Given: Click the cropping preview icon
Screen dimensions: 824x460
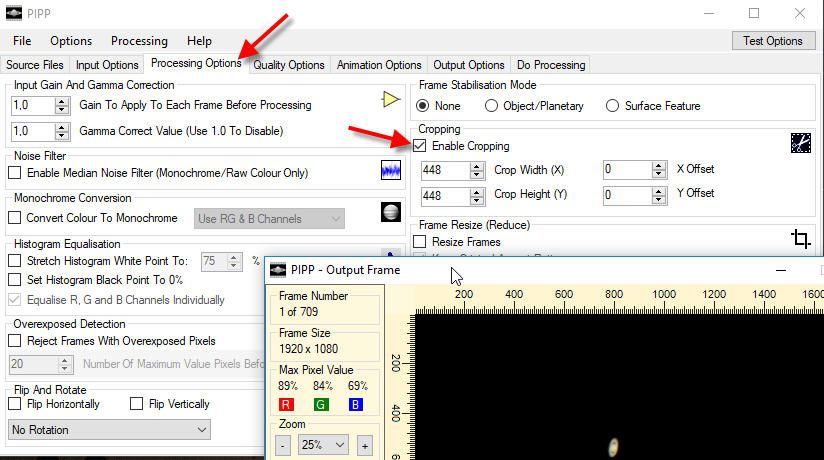Looking at the screenshot, I should point(800,143).
